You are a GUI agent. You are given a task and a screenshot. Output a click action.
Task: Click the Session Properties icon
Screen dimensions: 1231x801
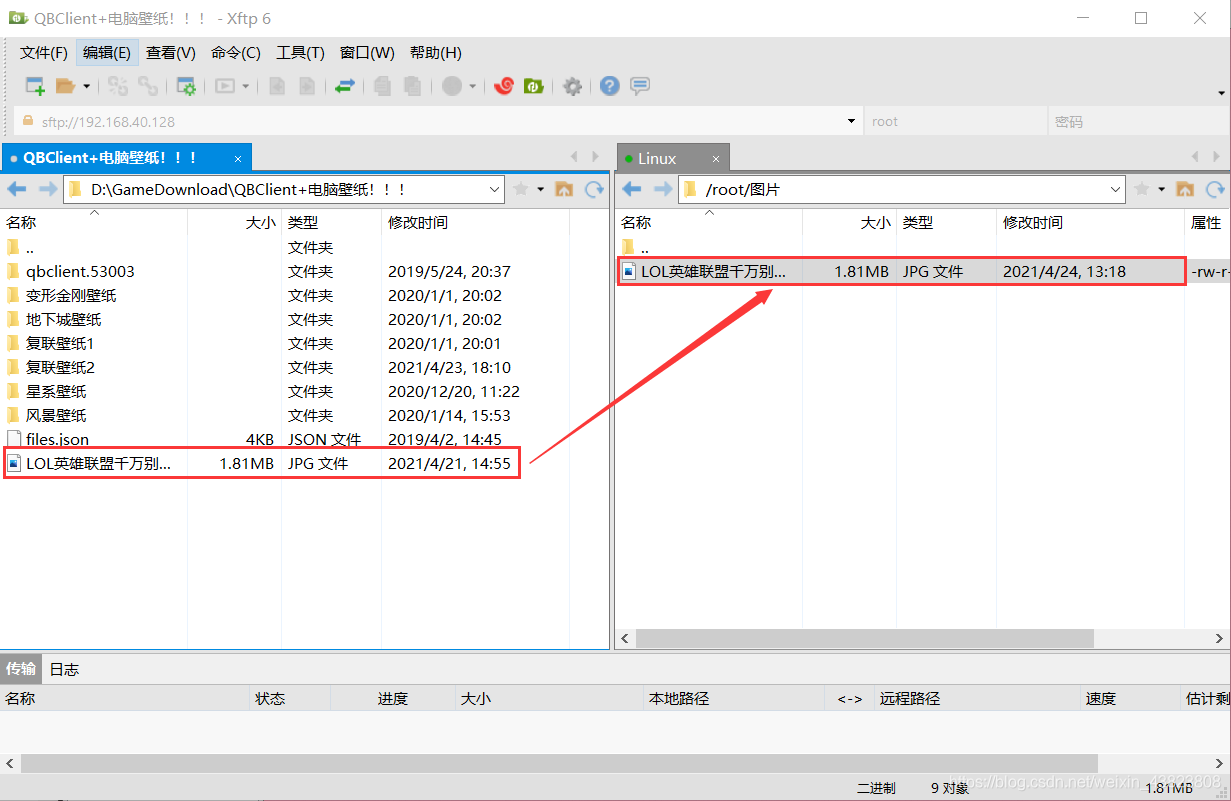(x=186, y=87)
